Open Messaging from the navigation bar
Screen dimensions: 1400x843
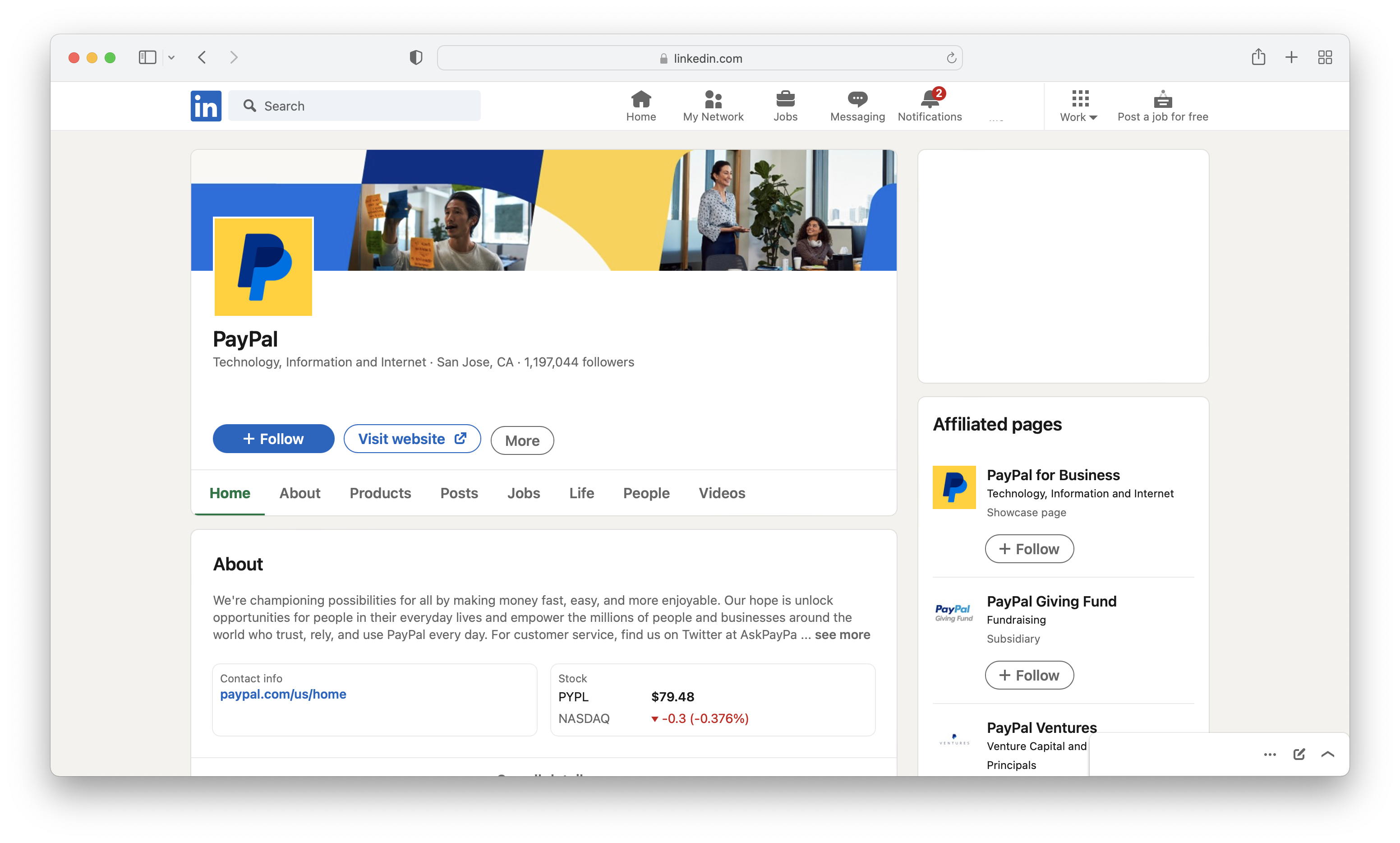pos(857,106)
